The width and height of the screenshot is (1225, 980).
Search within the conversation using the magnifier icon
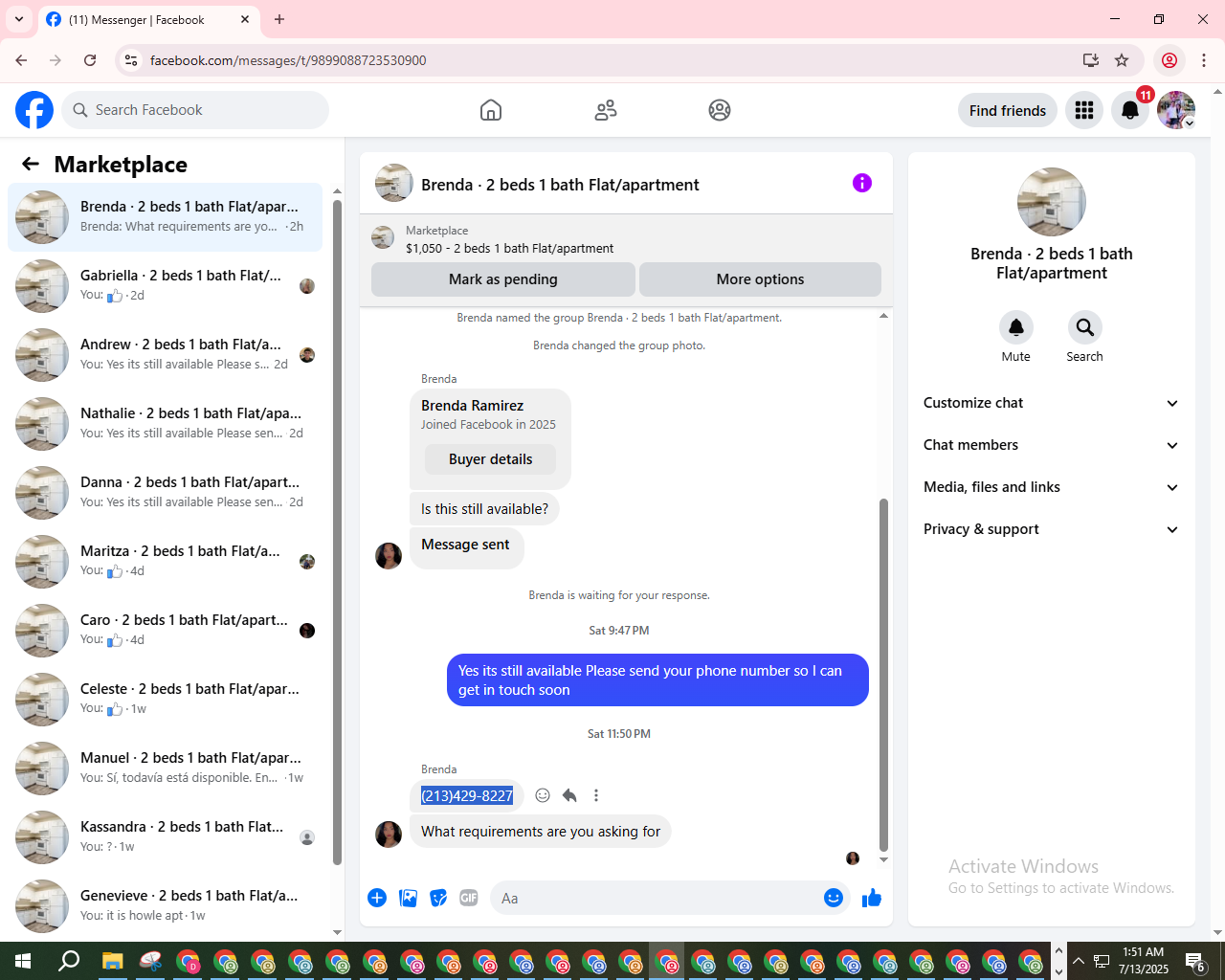point(1085,327)
